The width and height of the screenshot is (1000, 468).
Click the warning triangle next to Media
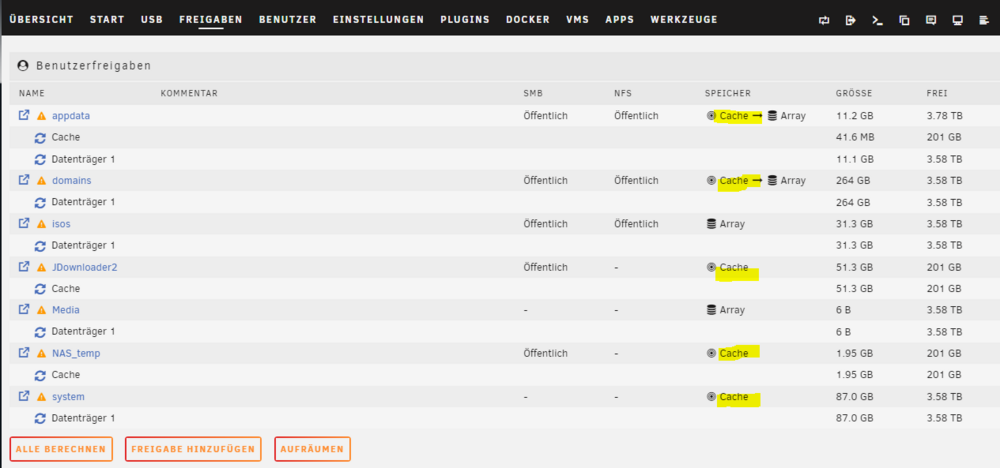[x=41, y=311]
